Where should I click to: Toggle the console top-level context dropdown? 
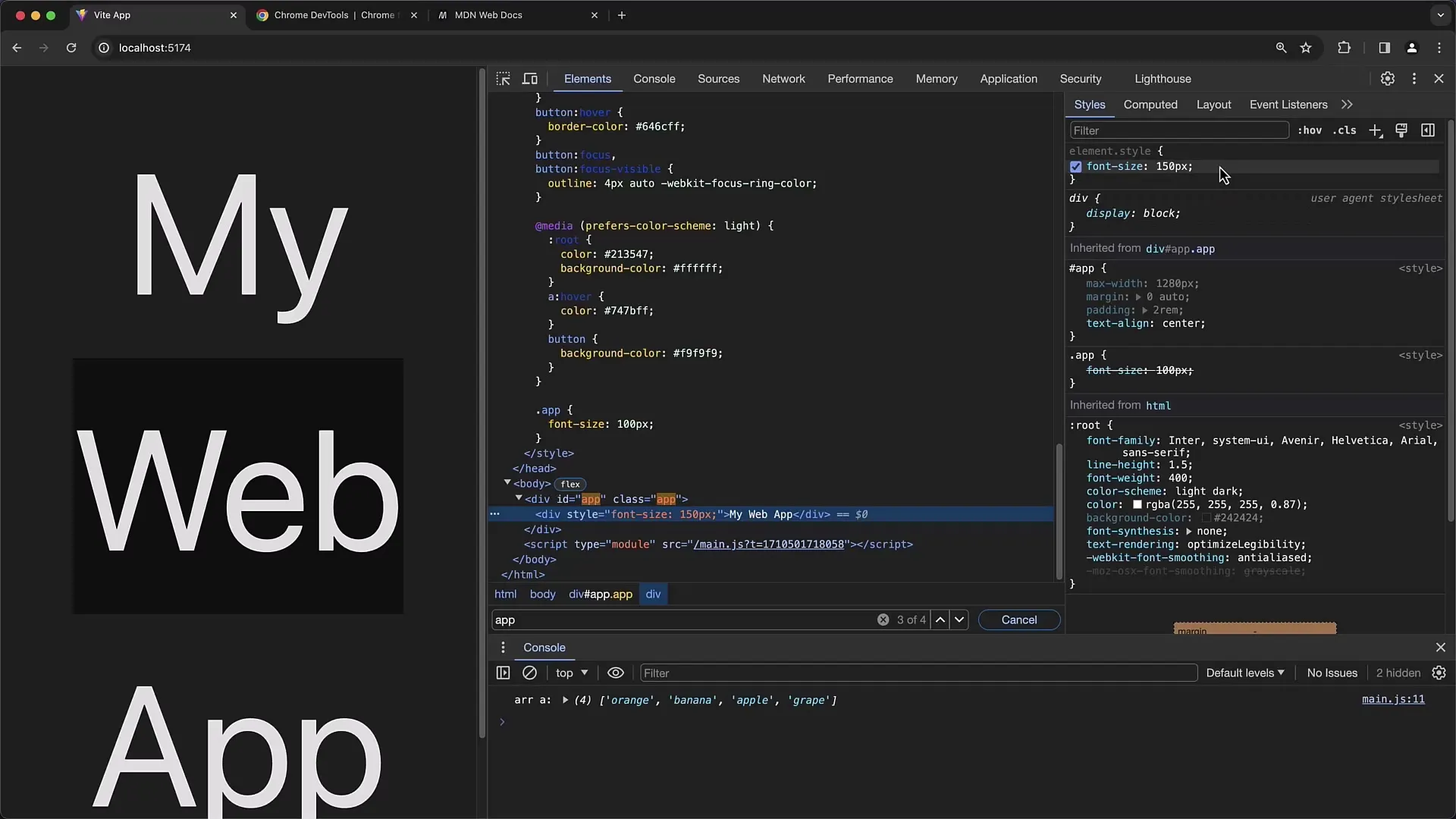(x=572, y=673)
